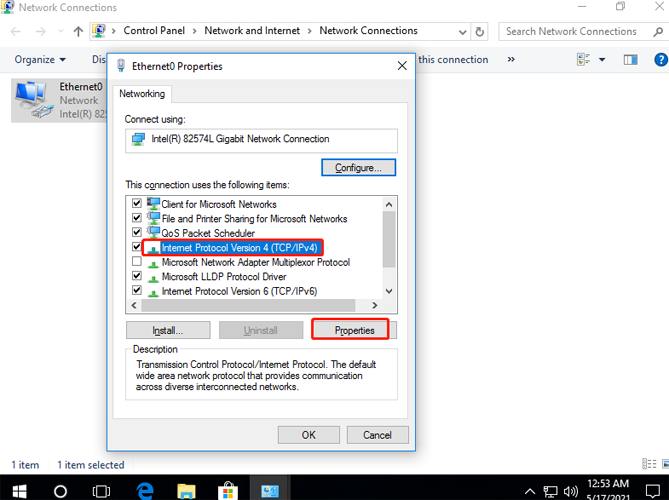Expand the chevron after Control Panel breadcrumb
Viewport: 669px width, 500px height.
194,31
